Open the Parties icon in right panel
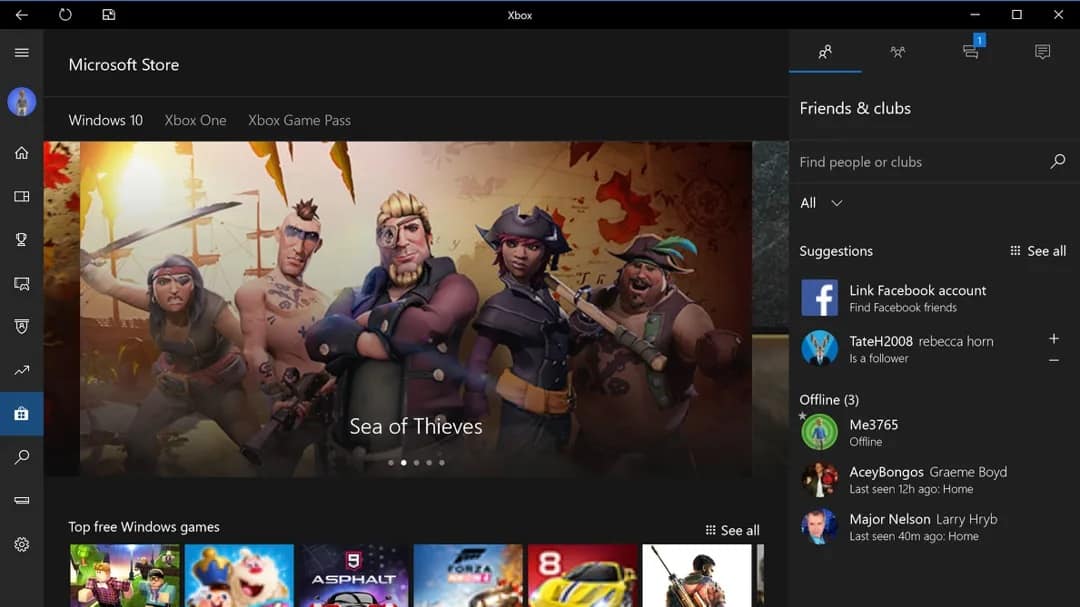 point(897,52)
